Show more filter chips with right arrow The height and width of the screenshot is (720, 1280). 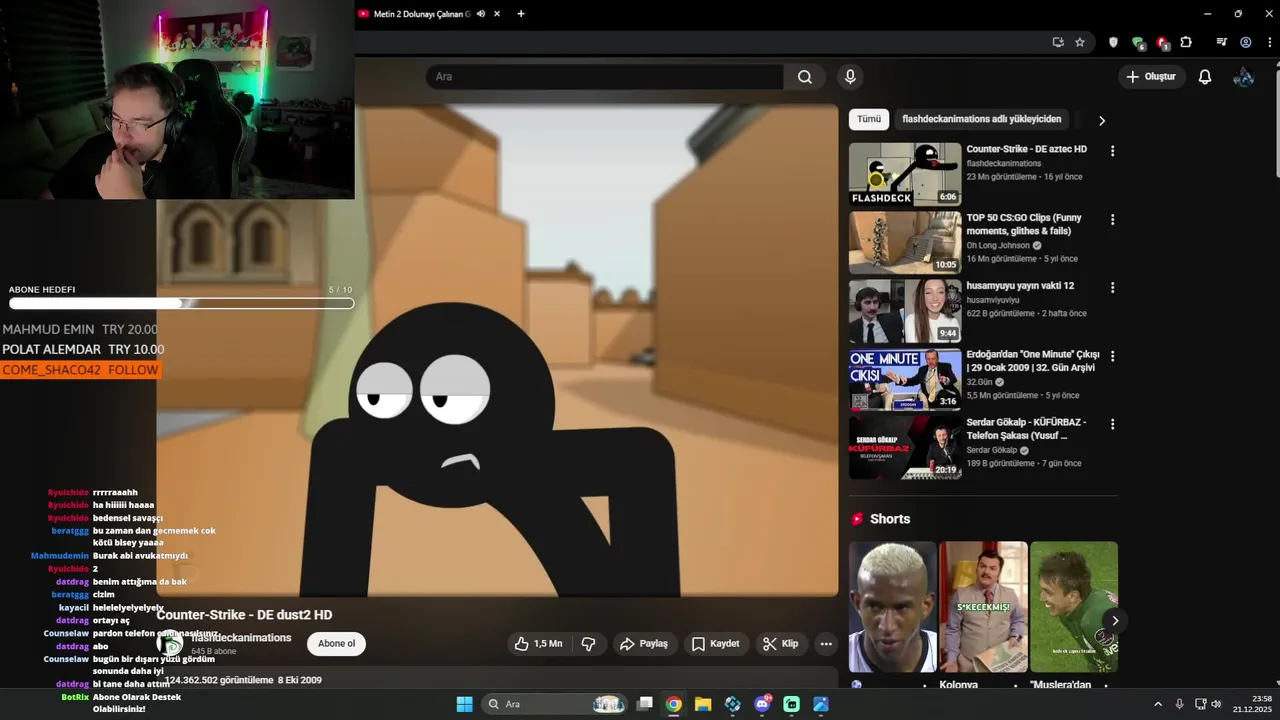(1102, 120)
